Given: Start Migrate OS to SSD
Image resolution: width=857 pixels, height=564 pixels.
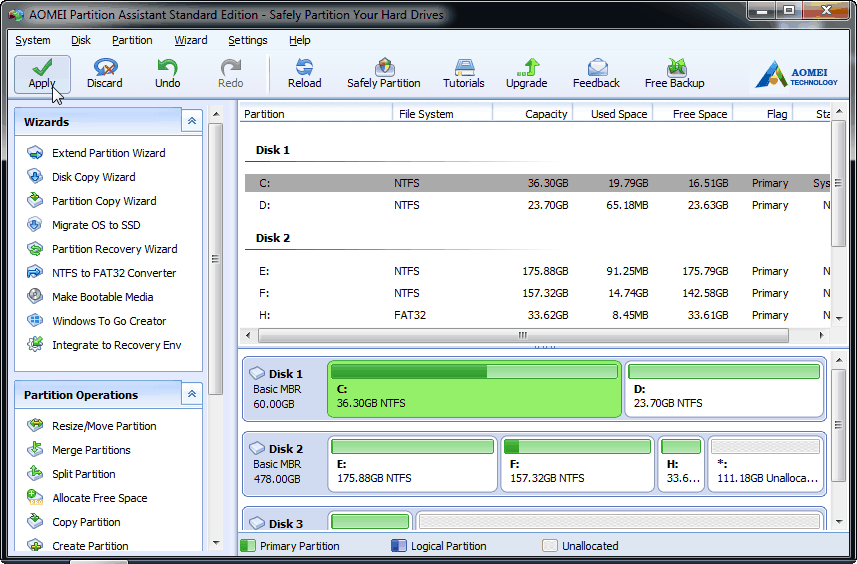Looking at the screenshot, I should pos(84,225).
